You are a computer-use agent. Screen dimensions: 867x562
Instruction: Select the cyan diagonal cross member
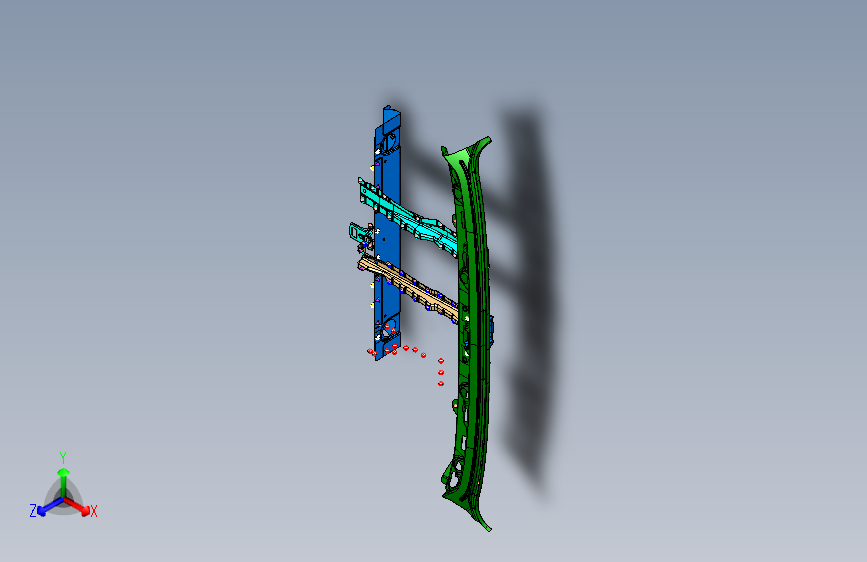[409, 218]
